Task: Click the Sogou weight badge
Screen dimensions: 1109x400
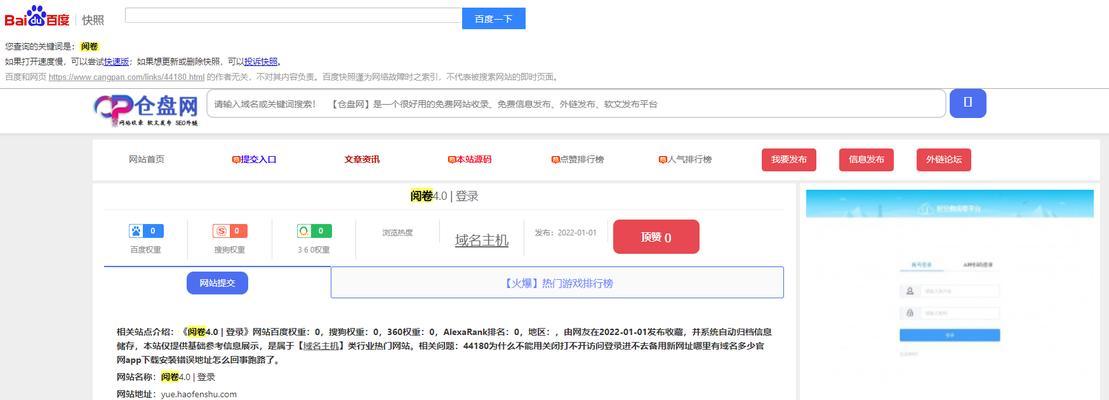Action: click(x=230, y=231)
